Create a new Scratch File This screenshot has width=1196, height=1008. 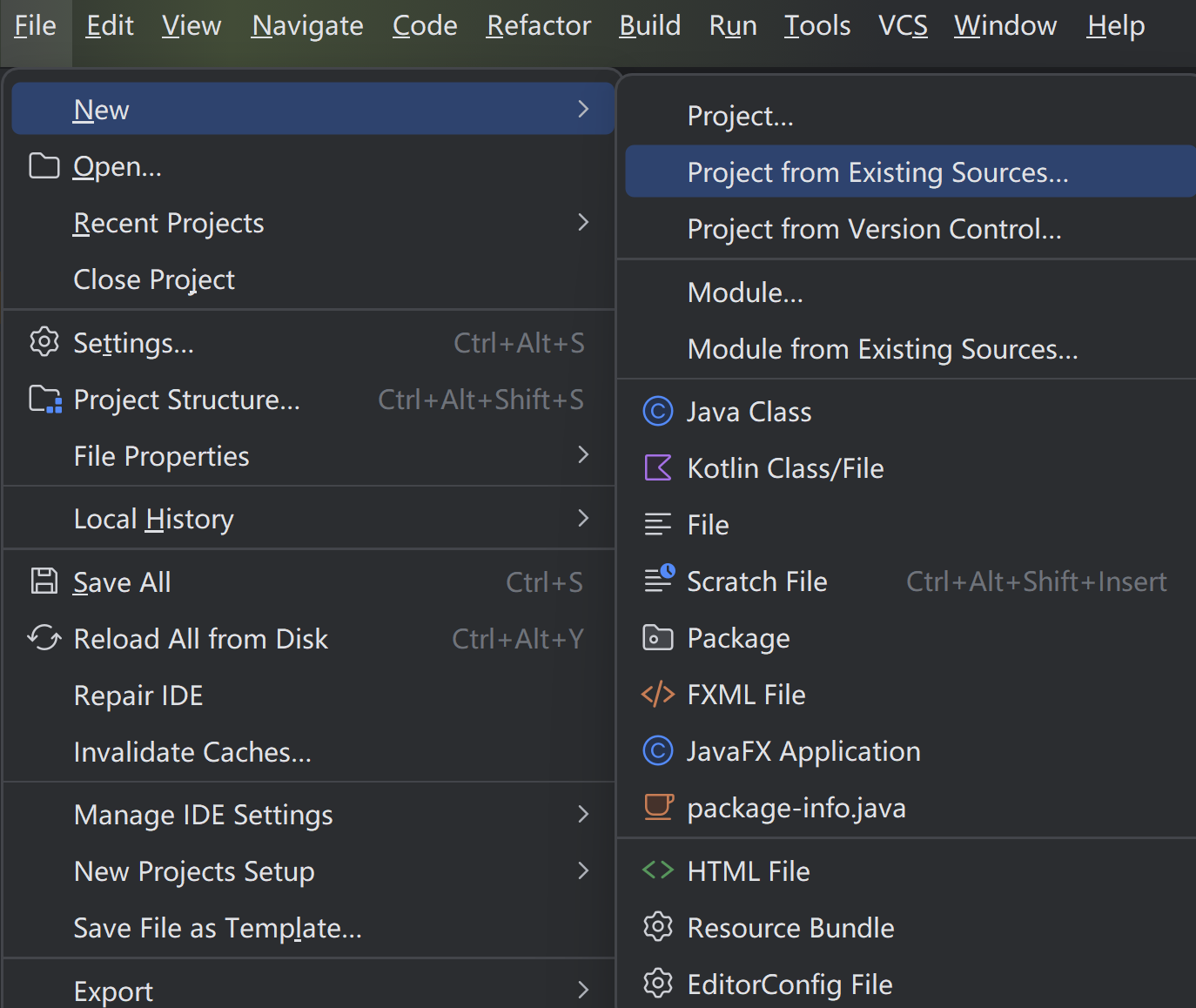(910, 581)
